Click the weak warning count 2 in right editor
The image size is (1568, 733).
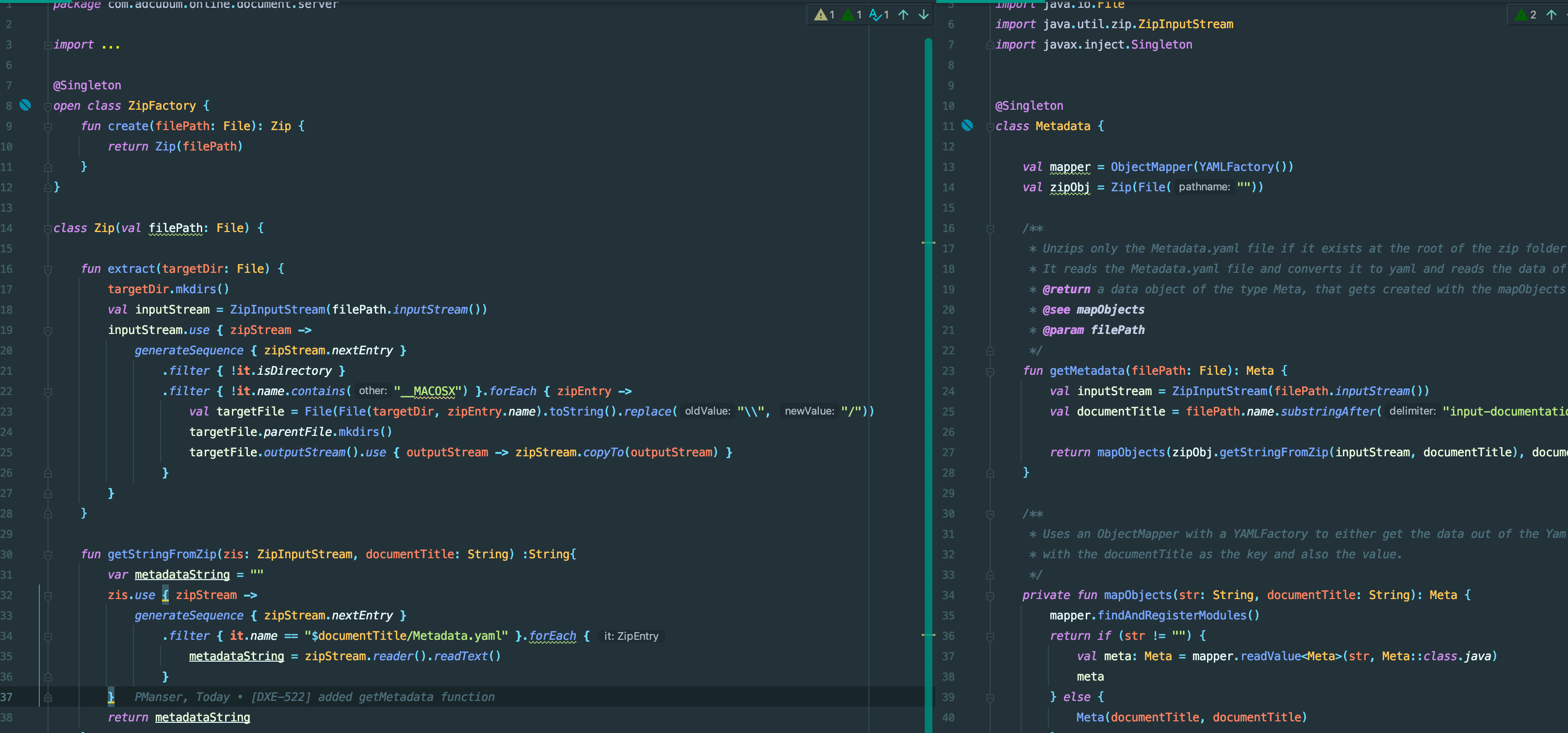[x=1525, y=15]
